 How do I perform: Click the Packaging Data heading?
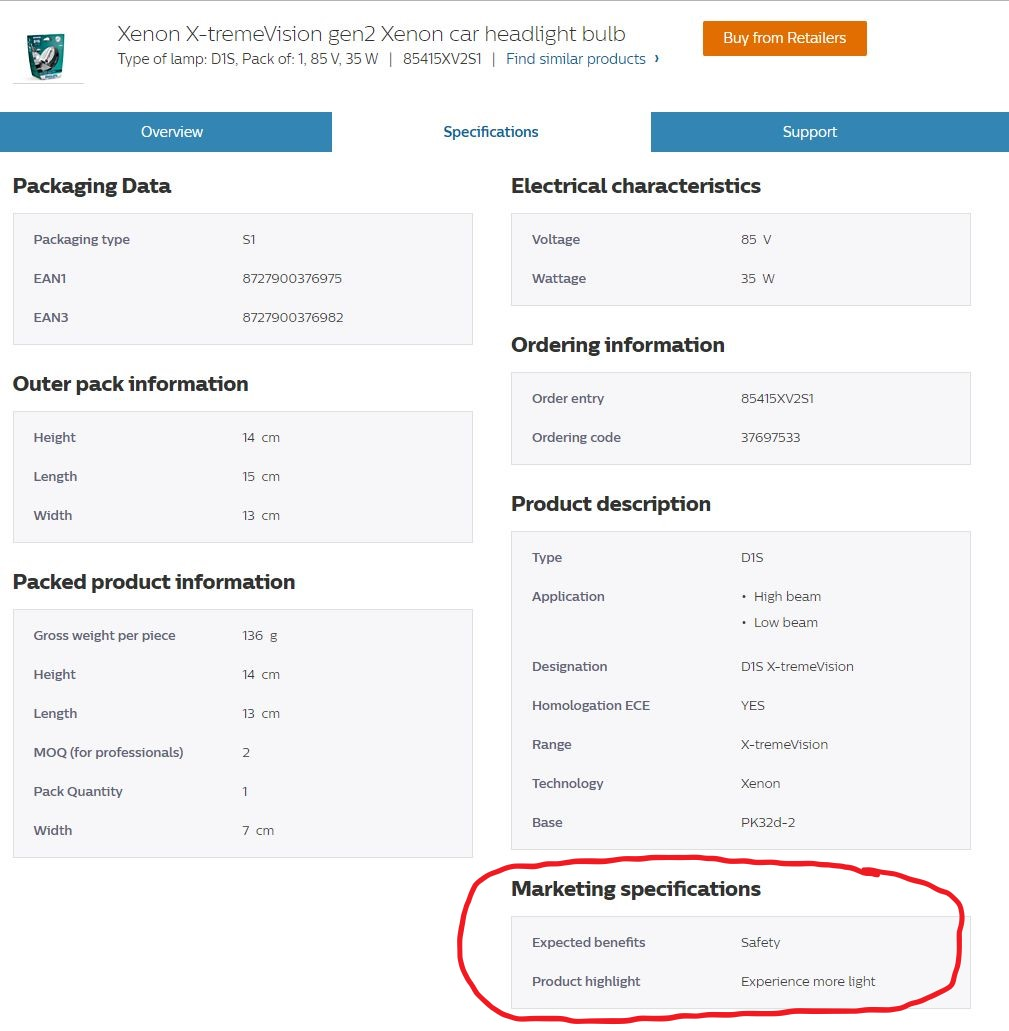[92, 186]
